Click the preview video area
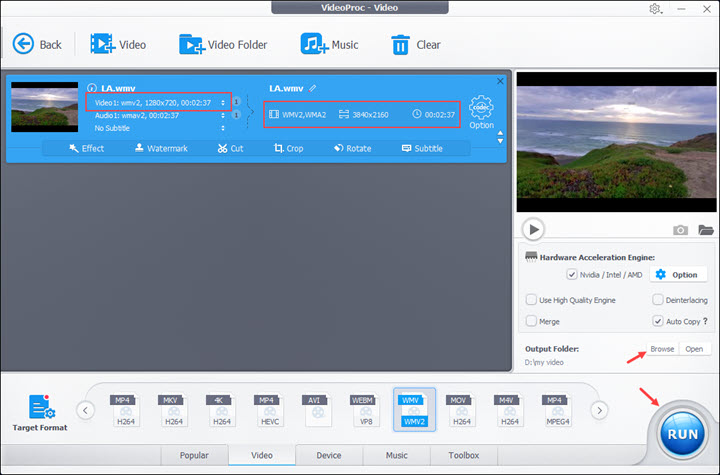This screenshot has width=720, height=475. pos(616,142)
